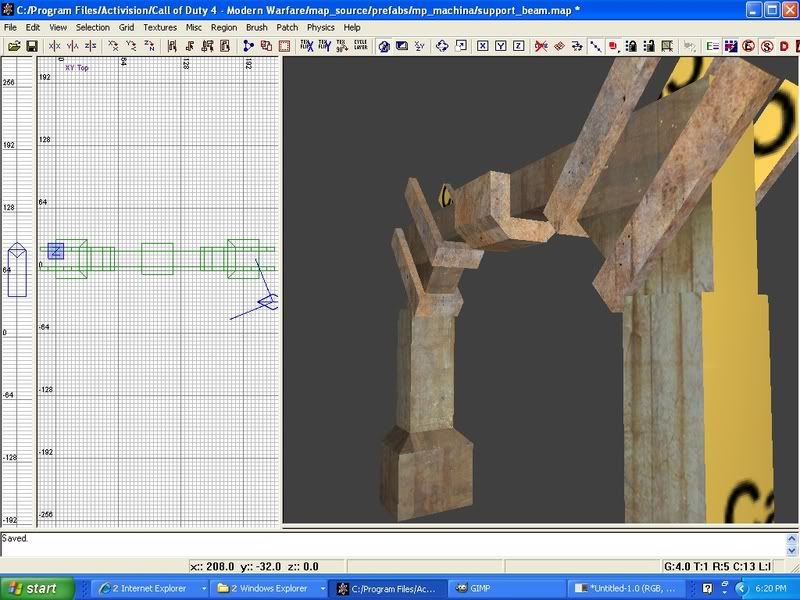Click the red overlapping-squares toolbar icon

pos(266,46)
